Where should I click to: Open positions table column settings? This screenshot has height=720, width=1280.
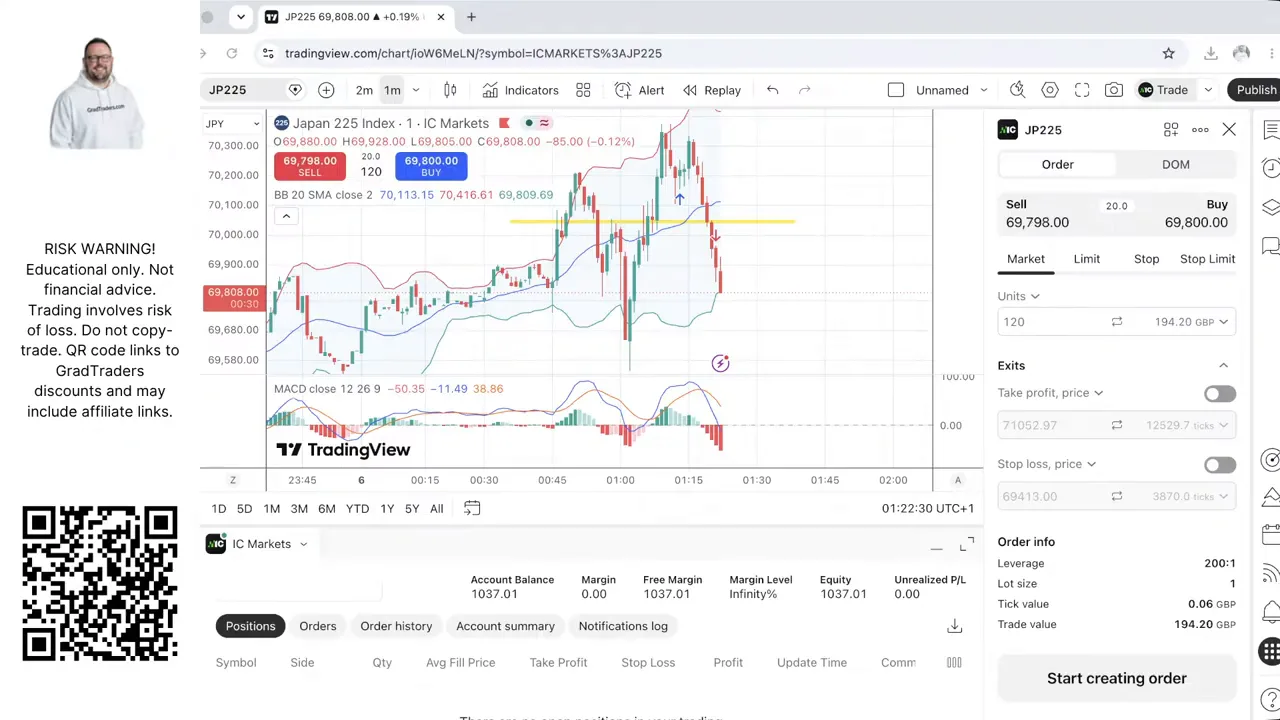click(x=954, y=662)
